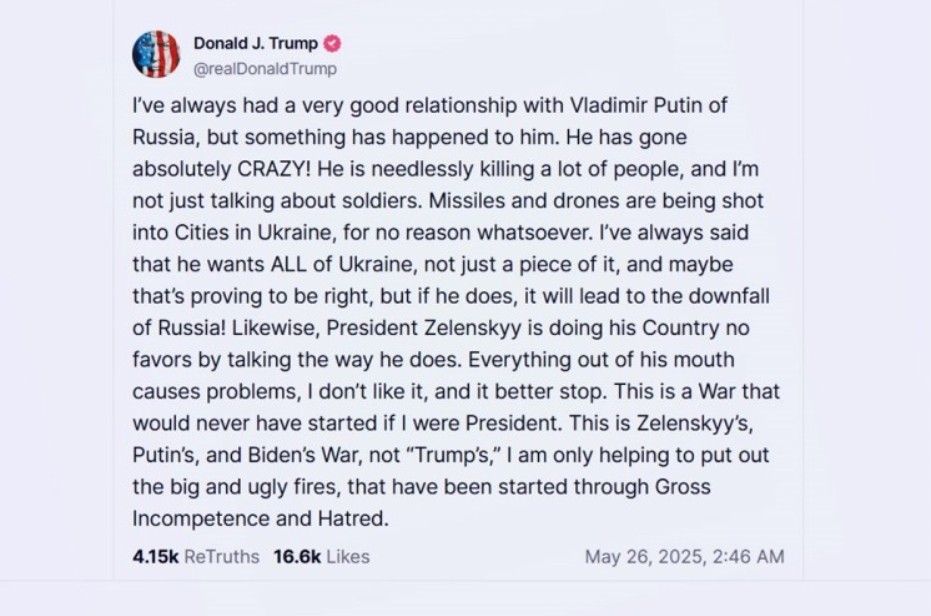Visit the @realDonaldTrump handle link

click(265, 69)
